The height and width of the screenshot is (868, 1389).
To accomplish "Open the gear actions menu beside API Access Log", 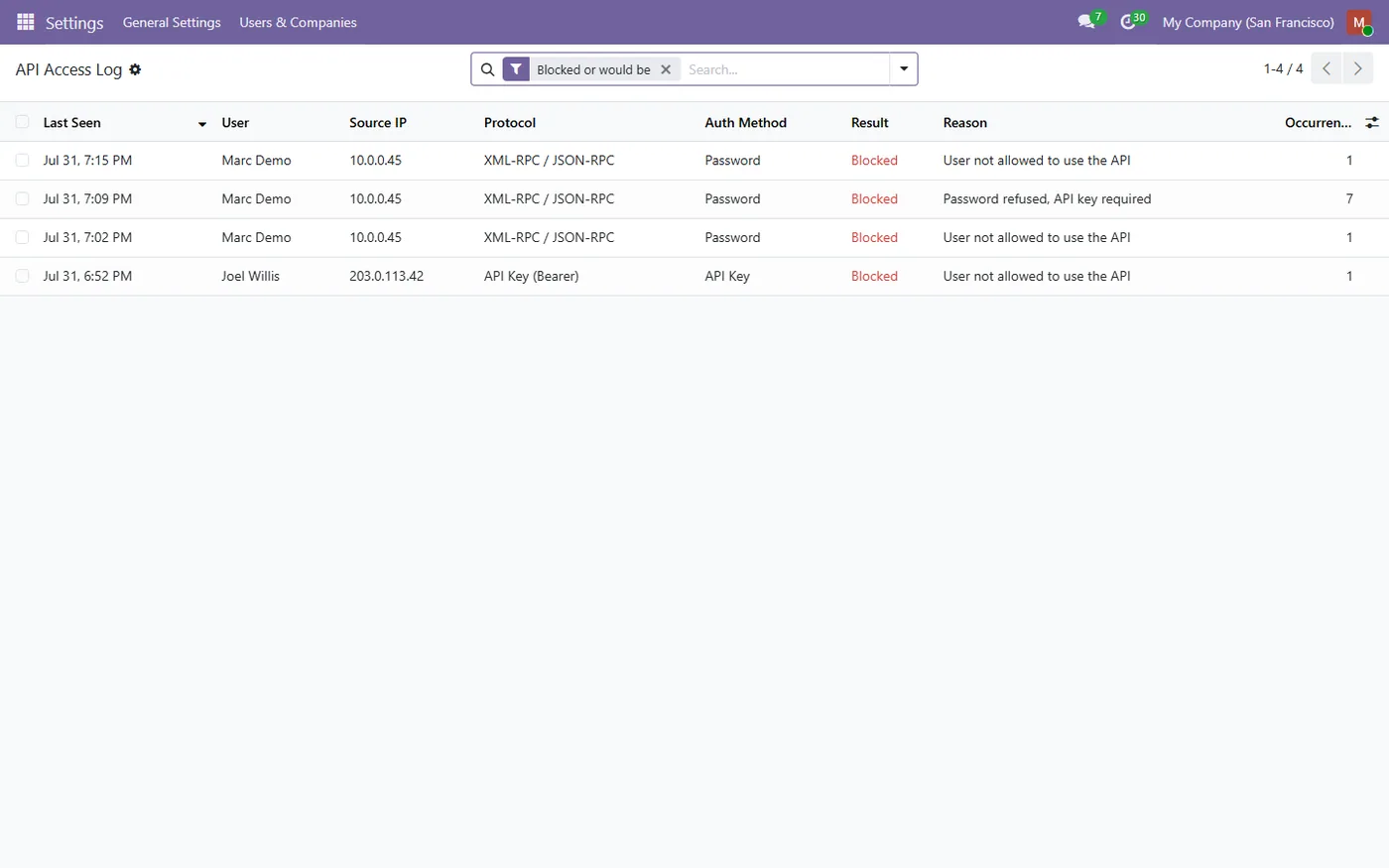I will pyautogui.click(x=135, y=69).
